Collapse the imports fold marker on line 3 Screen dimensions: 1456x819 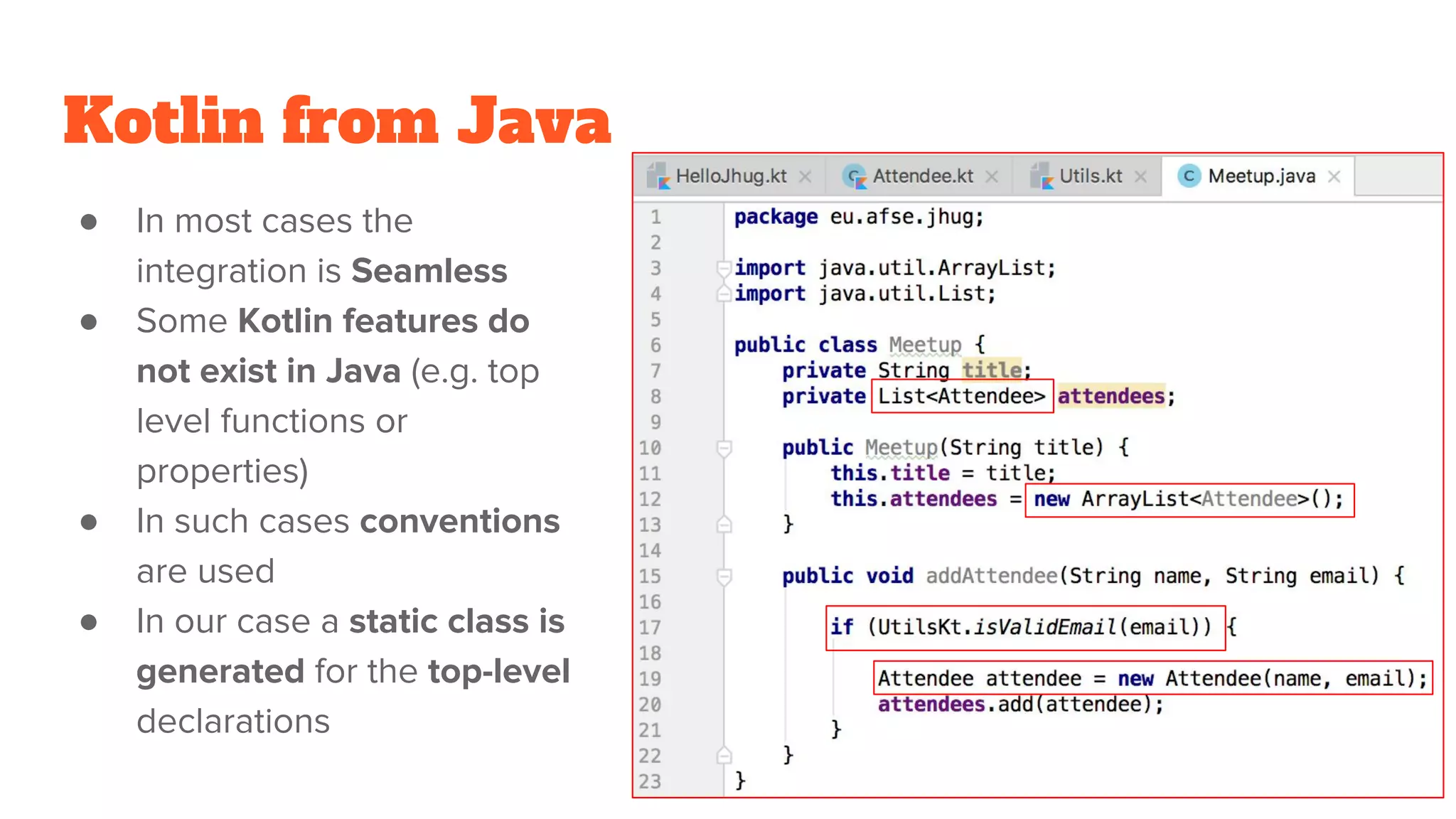pyautogui.click(x=724, y=268)
